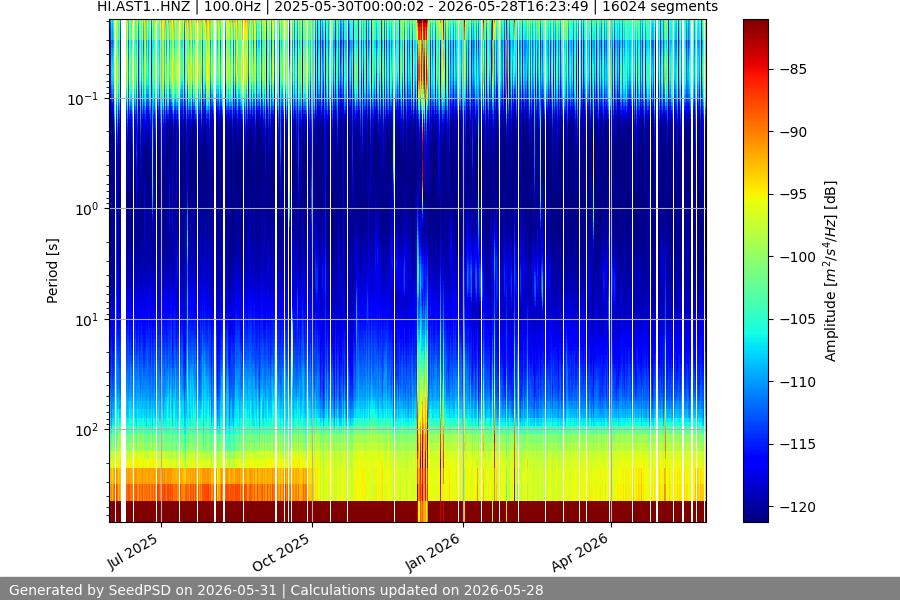Click the colorbar 'Amplitude [m²/s⁴/Hz] [dB]' label
This screenshot has height=600, width=900.
[x=831, y=271]
